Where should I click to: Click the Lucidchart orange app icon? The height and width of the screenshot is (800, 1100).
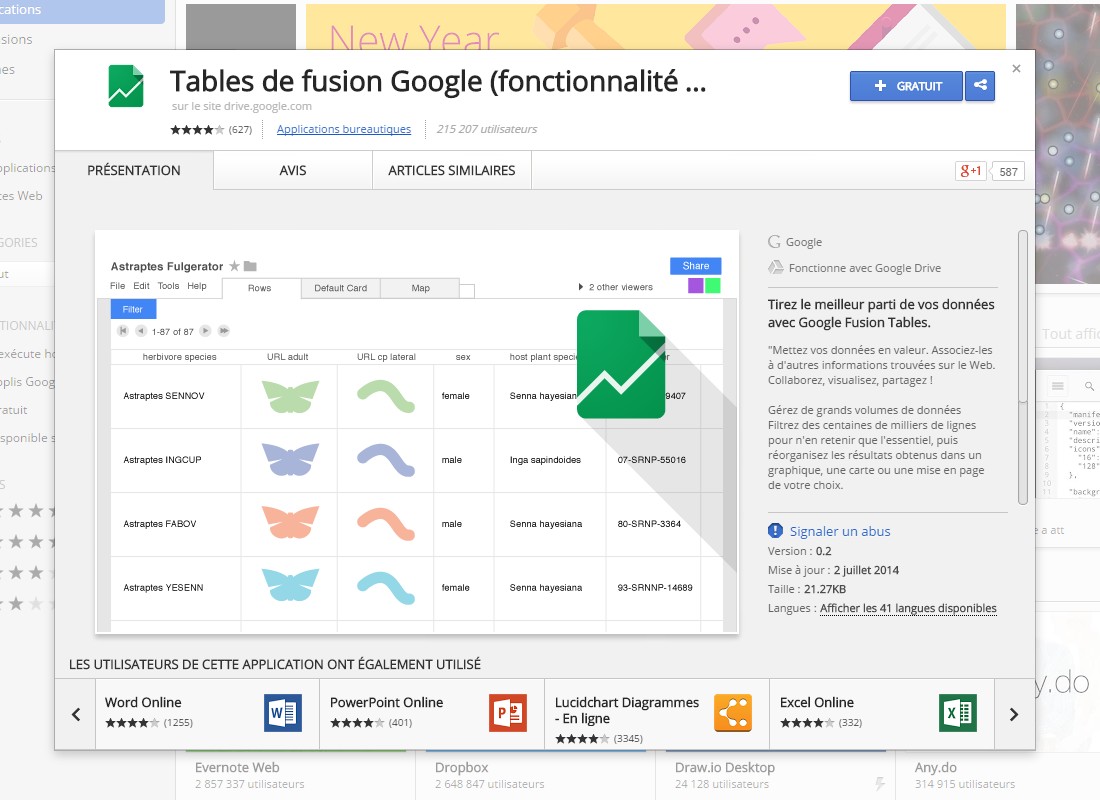(x=733, y=713)
